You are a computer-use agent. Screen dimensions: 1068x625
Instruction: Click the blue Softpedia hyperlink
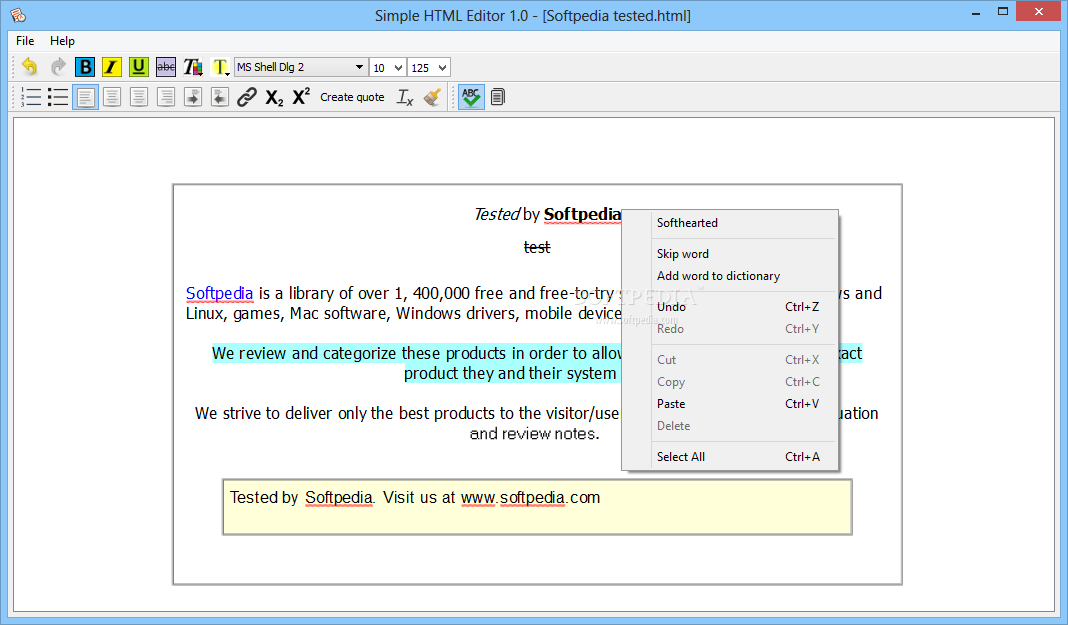coord(219,293)
